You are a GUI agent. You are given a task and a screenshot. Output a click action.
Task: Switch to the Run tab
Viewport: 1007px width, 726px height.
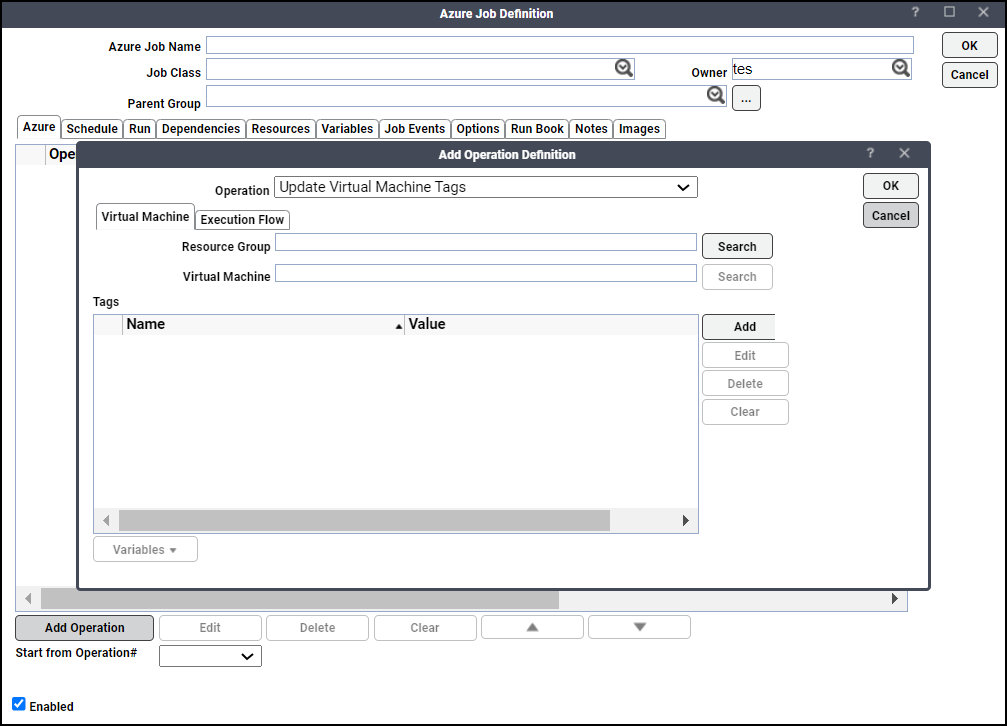[x=139, y=129]
